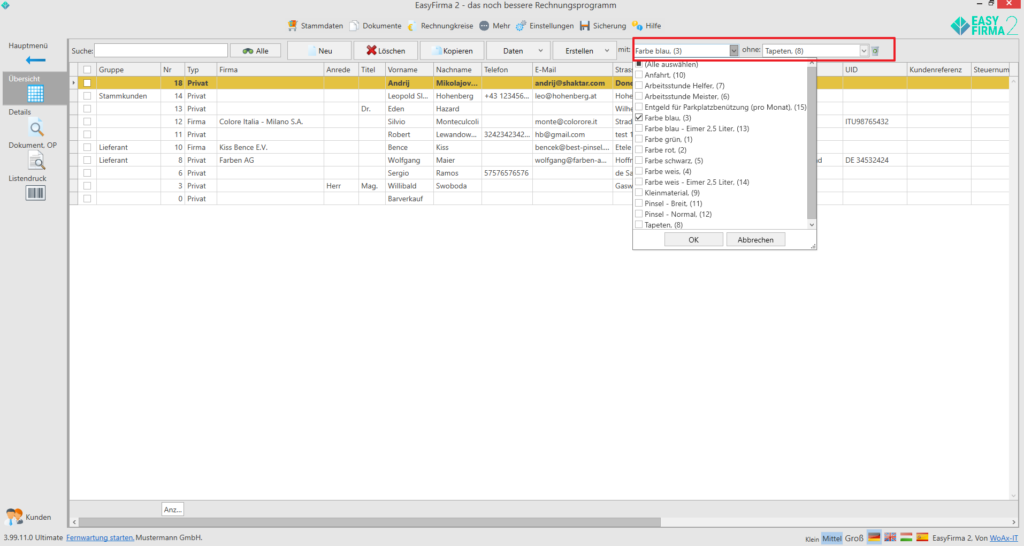Switch language with UK flag
The height and width of the screenshot is (546, 1024).
tap(890, 538)
